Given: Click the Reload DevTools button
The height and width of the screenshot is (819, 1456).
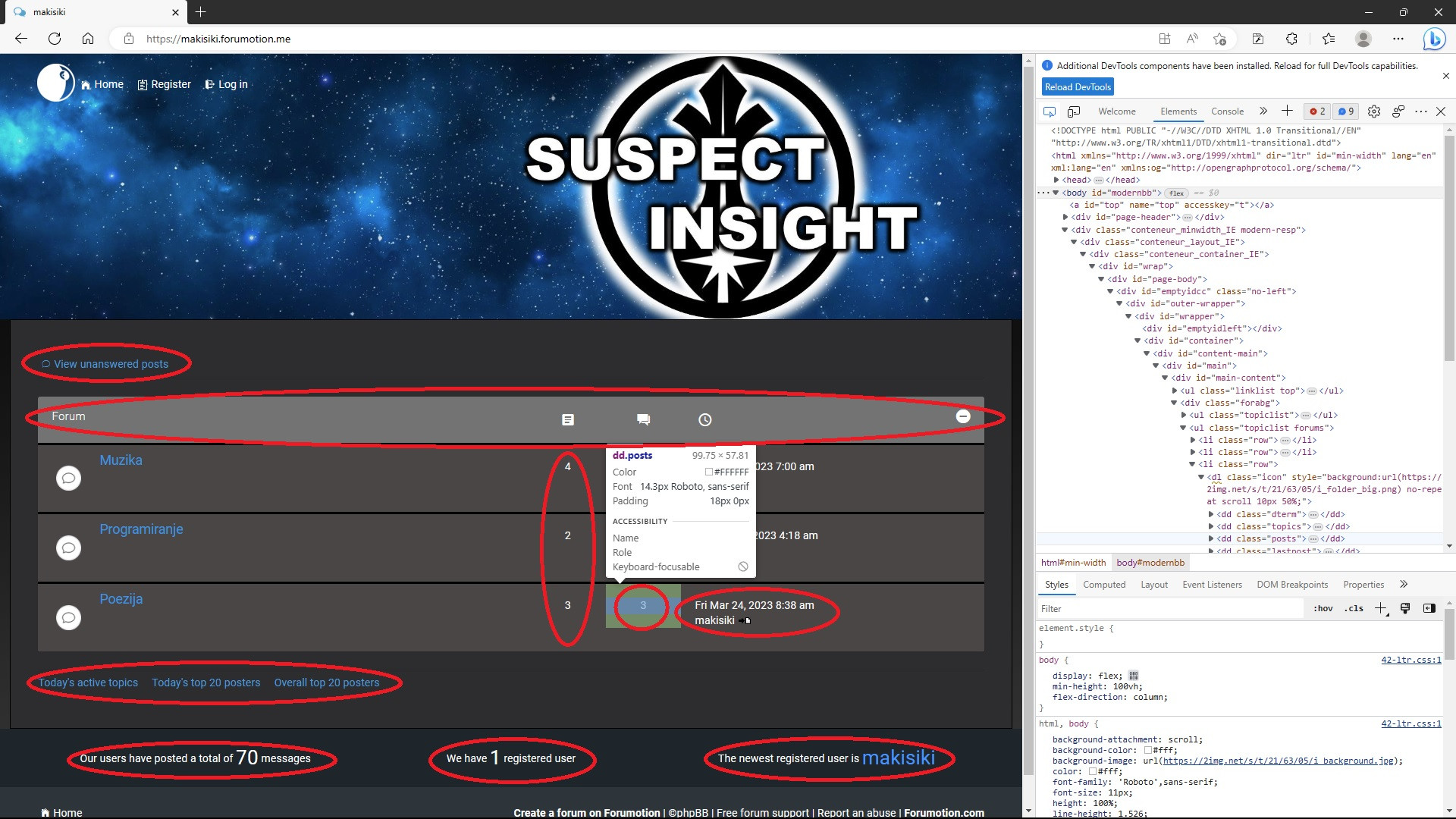Looking at the screenshot, I should pos(1078,87).
